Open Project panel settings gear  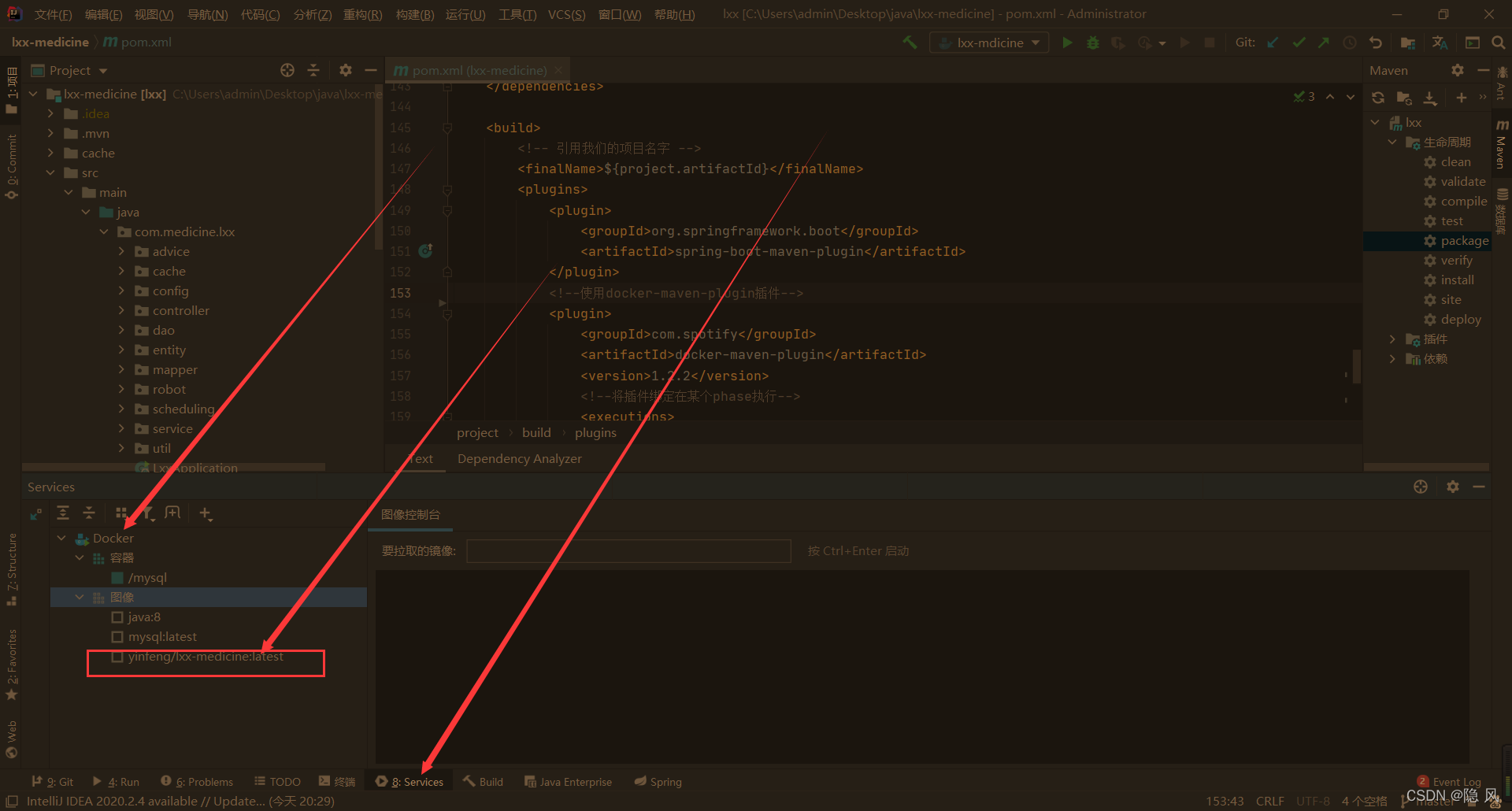tap(345, 70)
